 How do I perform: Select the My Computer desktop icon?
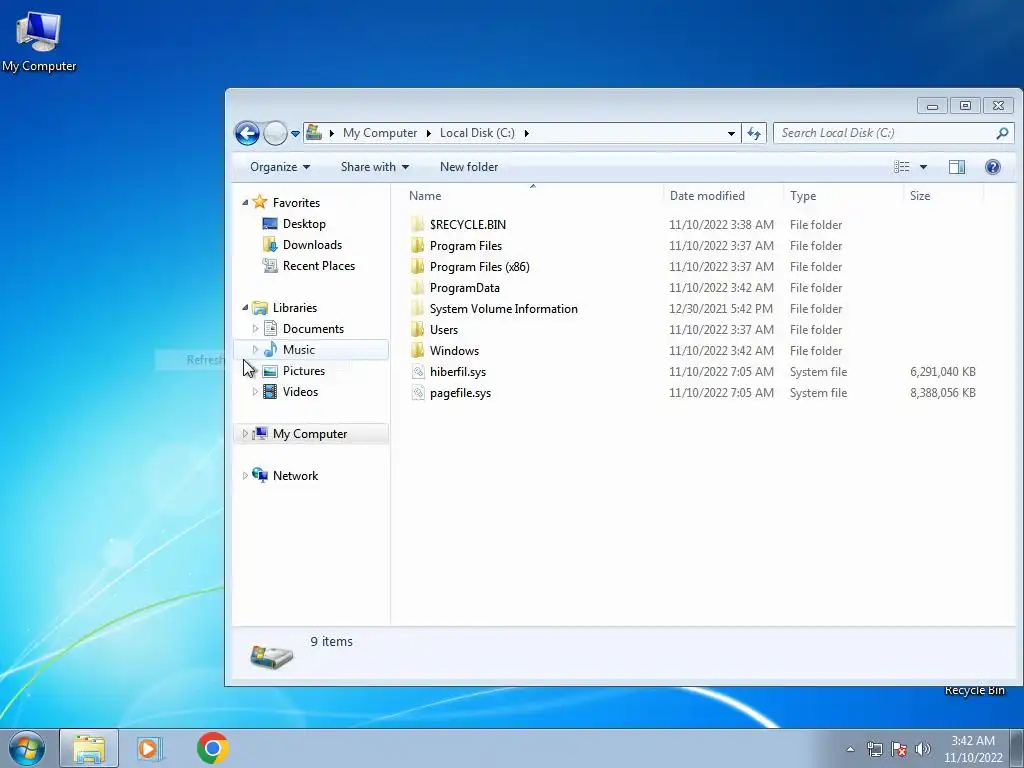click(39, 41)
